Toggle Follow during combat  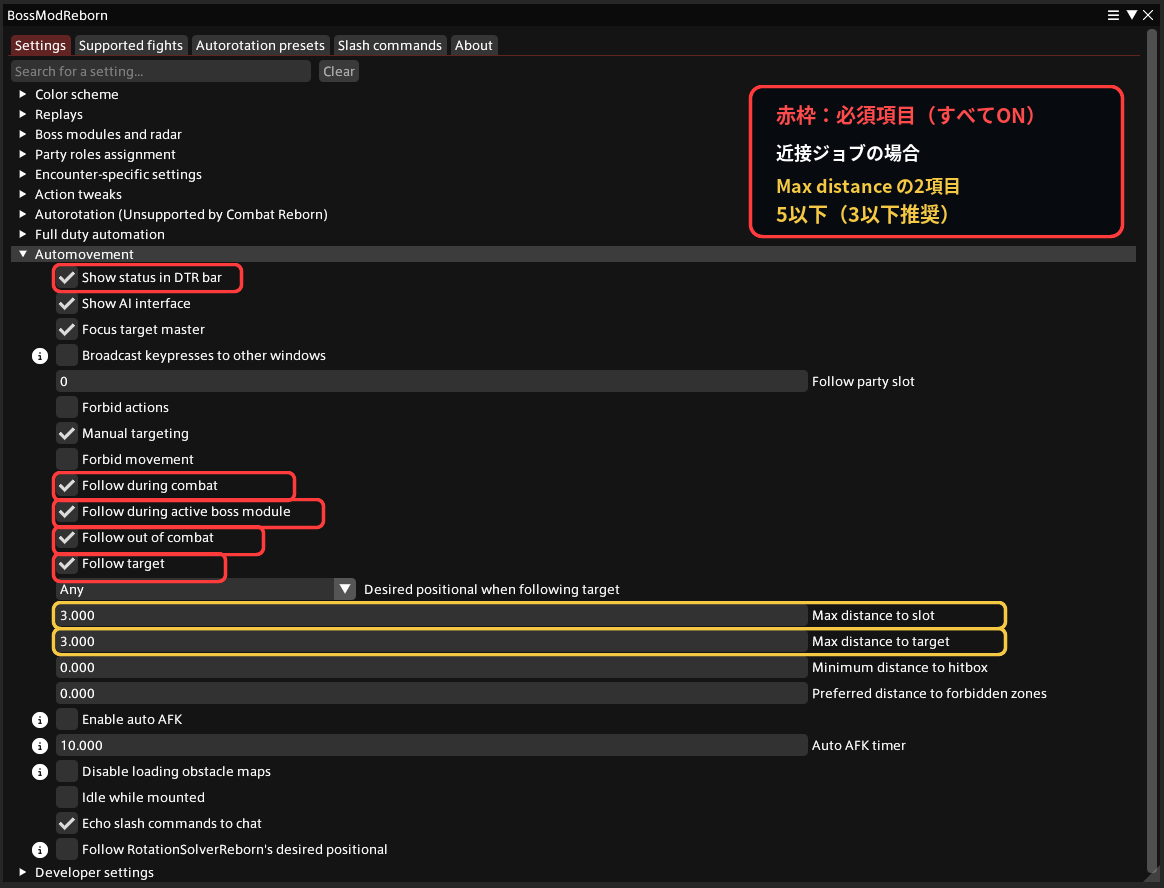[x=67, y=486]
